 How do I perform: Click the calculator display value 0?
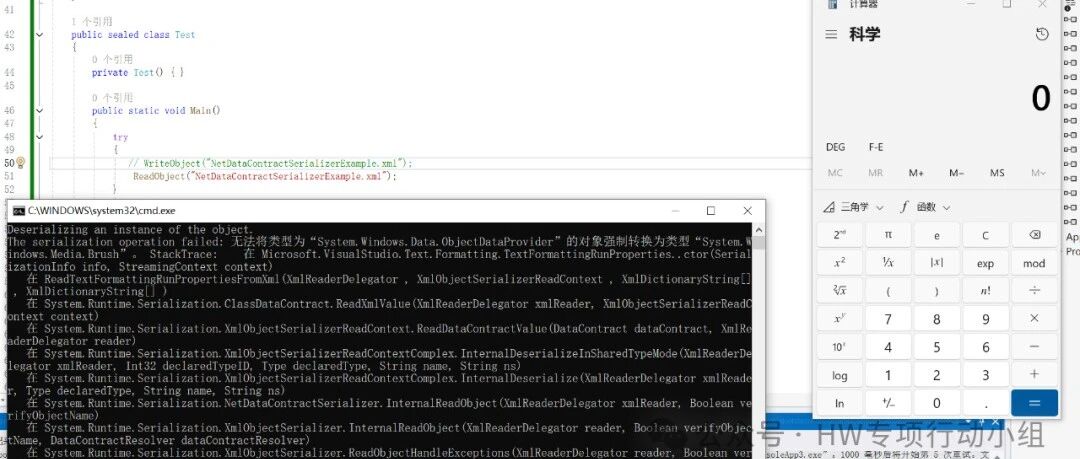point(1041,99)
